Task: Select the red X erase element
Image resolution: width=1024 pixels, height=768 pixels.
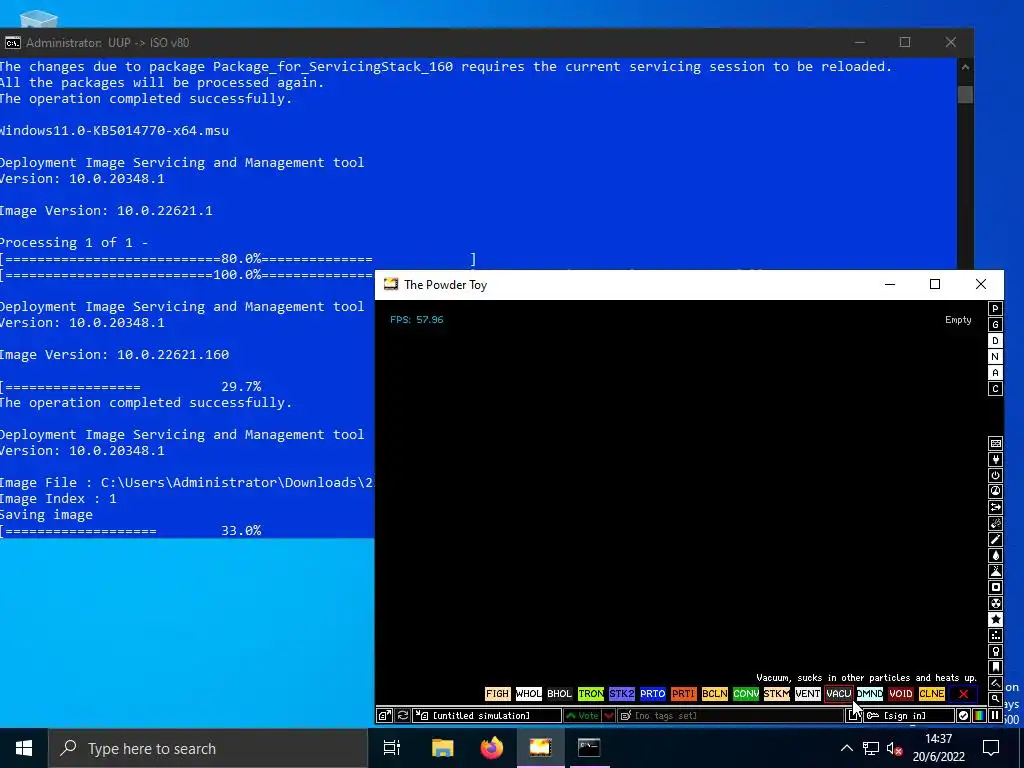Action: pos(963,694)
